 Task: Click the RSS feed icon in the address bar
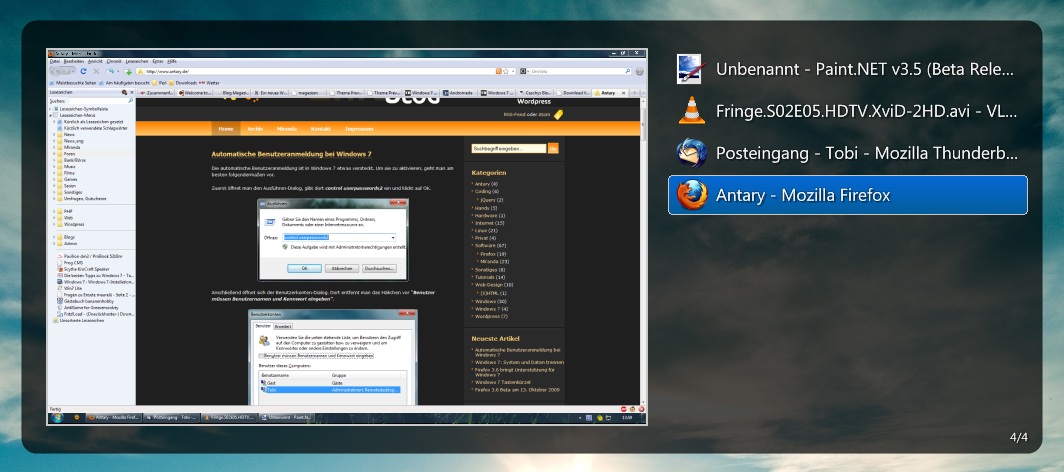(x=499, y=71)
